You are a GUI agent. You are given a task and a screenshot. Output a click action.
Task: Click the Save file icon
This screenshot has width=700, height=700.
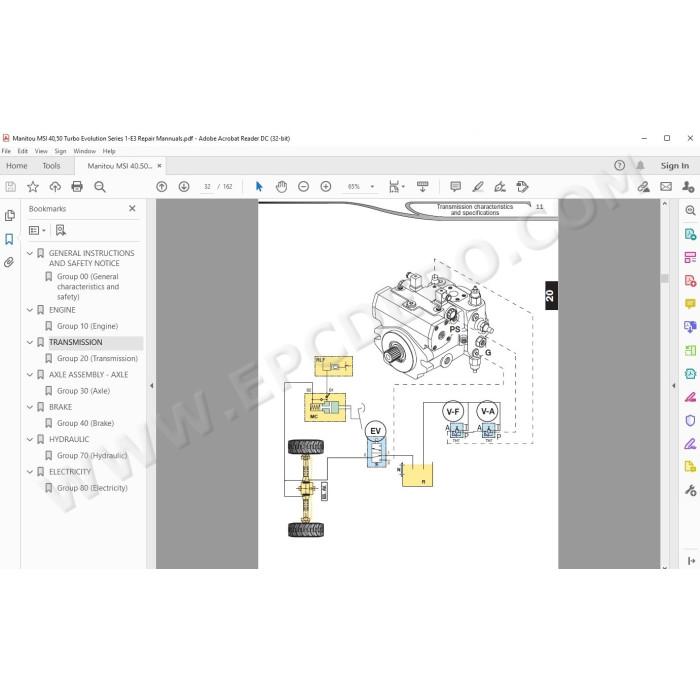[x=10, y=187]
